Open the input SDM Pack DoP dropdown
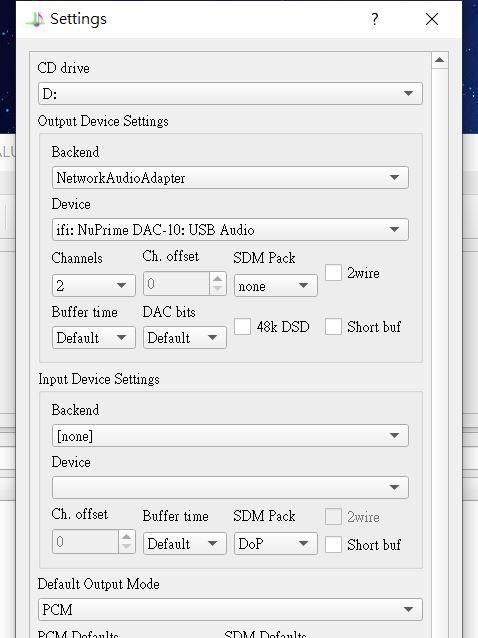This screenshot has width=478, height=638. (x=275, y=543)
